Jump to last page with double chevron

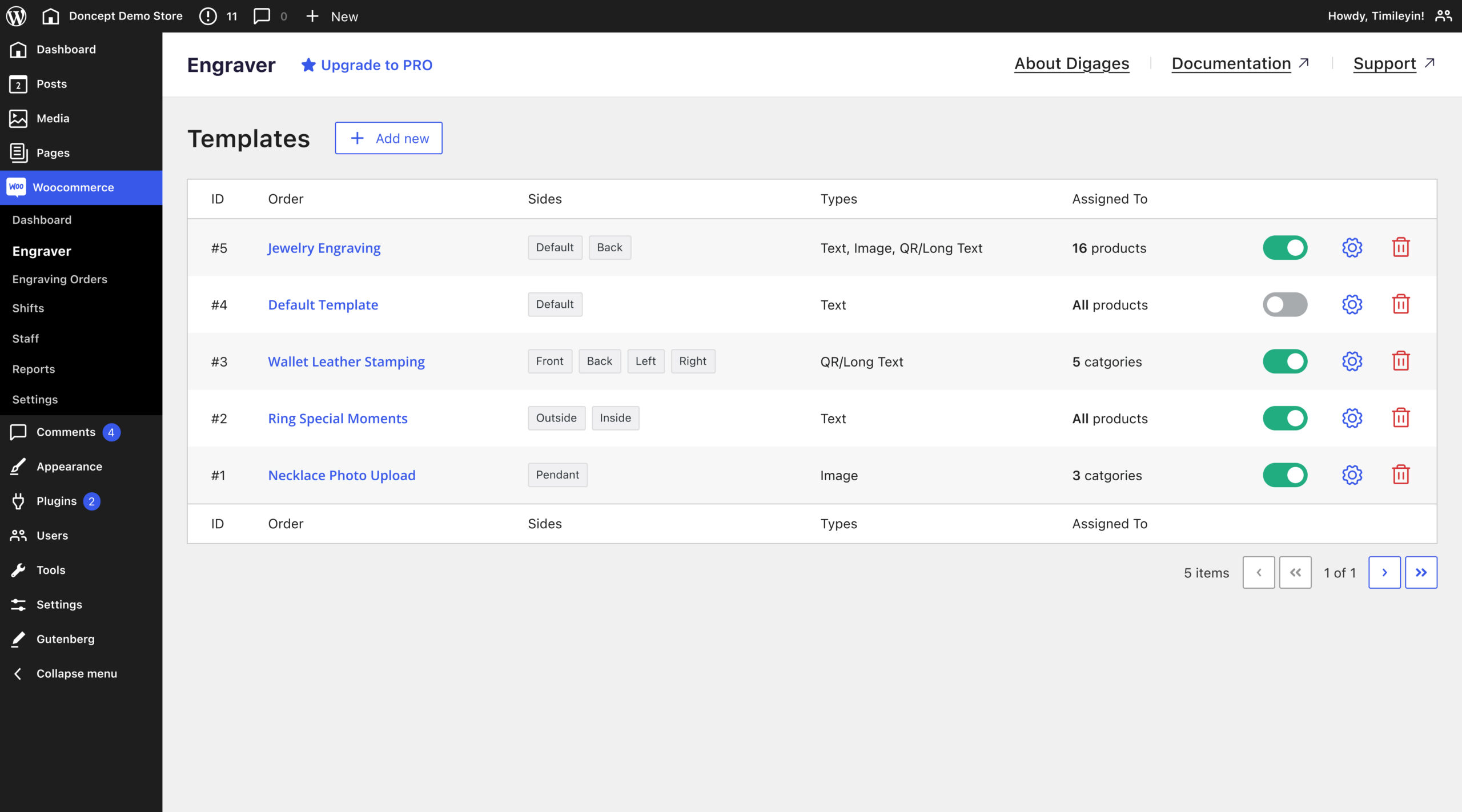tap(1420, 572)
